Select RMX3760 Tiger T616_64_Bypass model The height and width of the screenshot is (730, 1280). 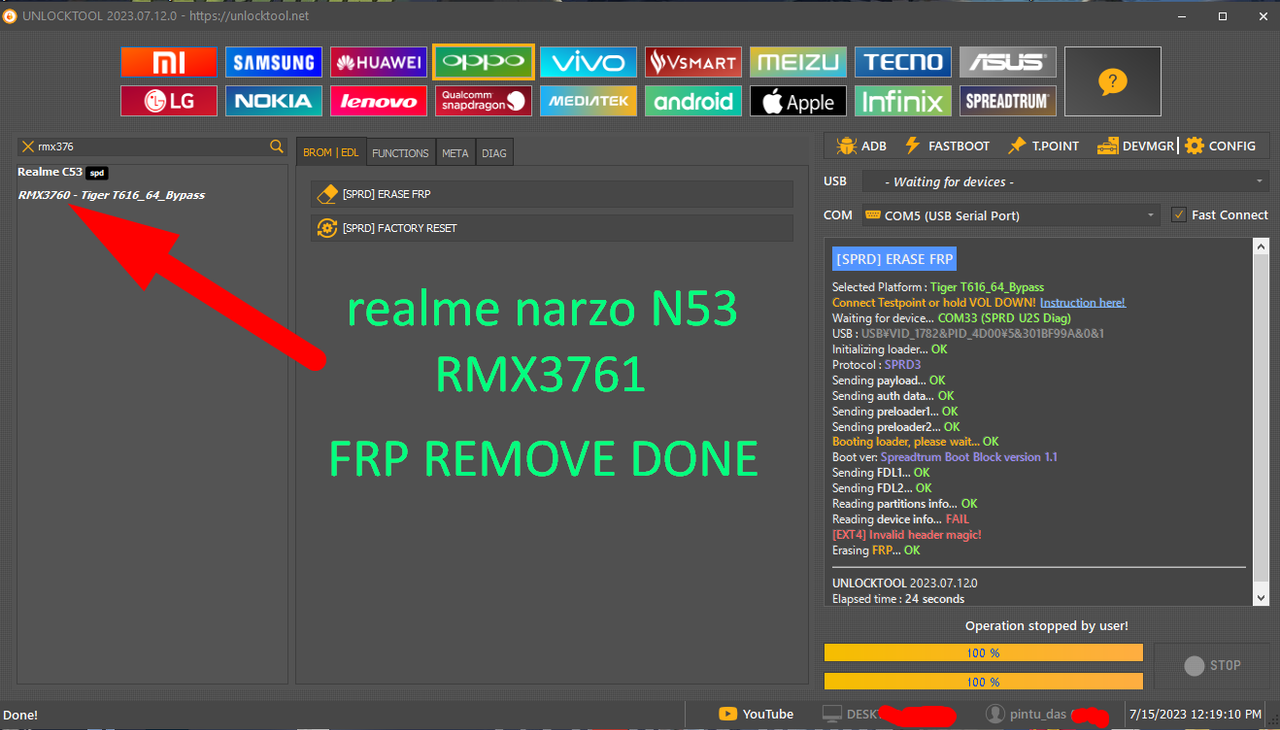click(x=111, y=194)
